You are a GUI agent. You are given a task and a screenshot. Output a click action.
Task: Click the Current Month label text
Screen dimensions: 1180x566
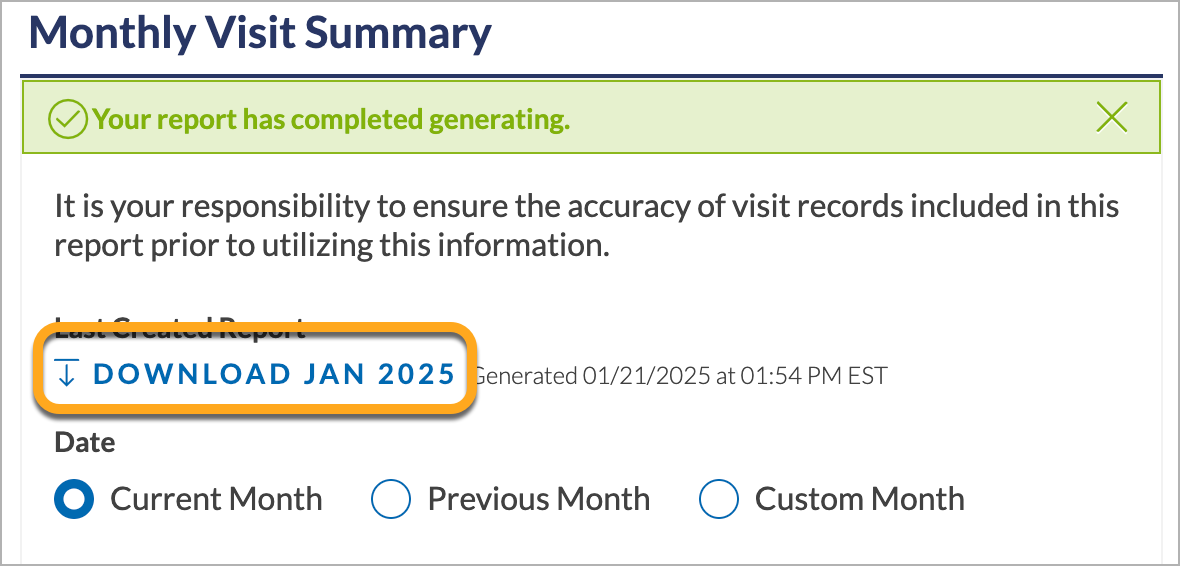point(217,498)
